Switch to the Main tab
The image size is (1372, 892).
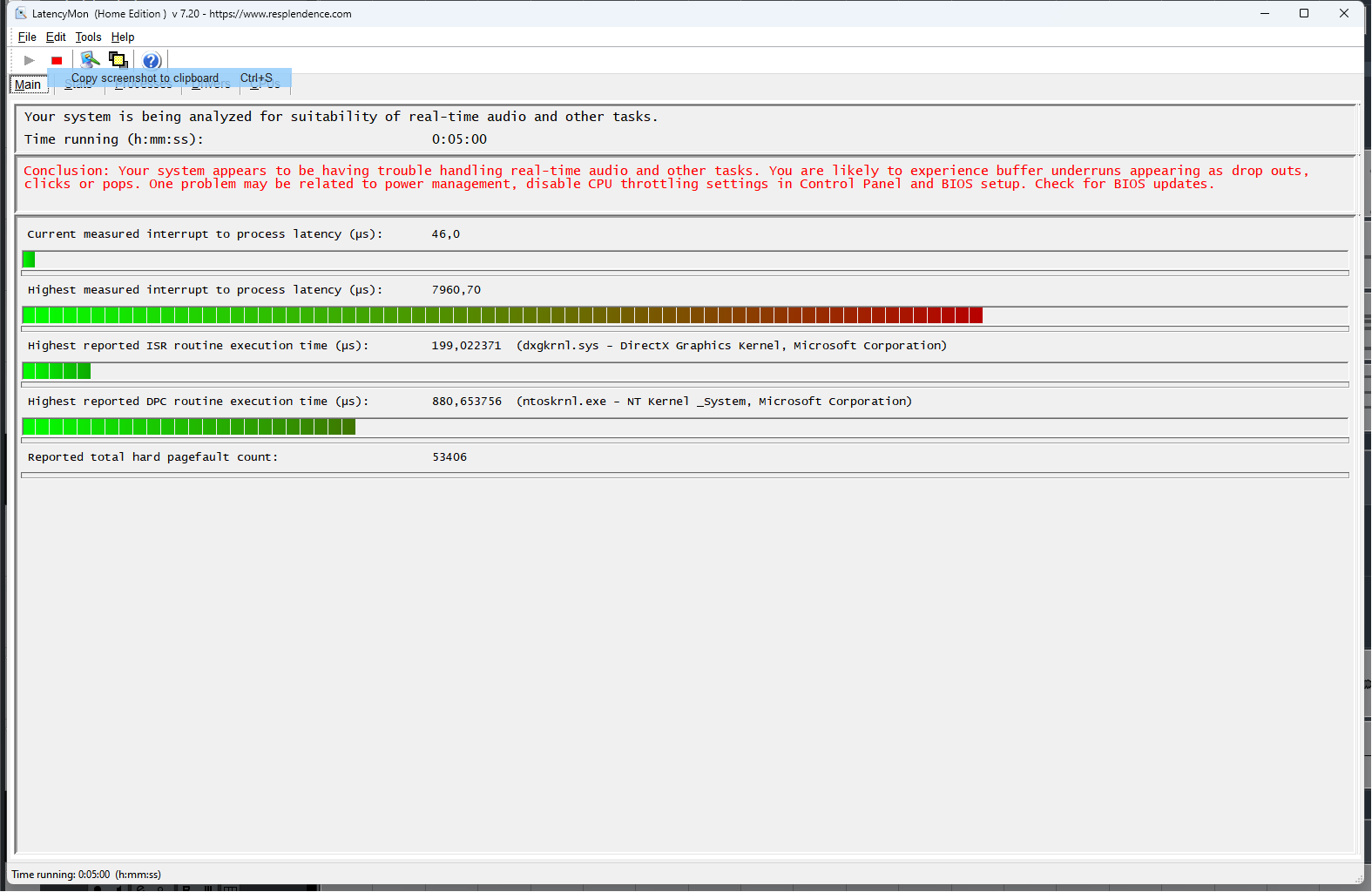click(28, 84)
